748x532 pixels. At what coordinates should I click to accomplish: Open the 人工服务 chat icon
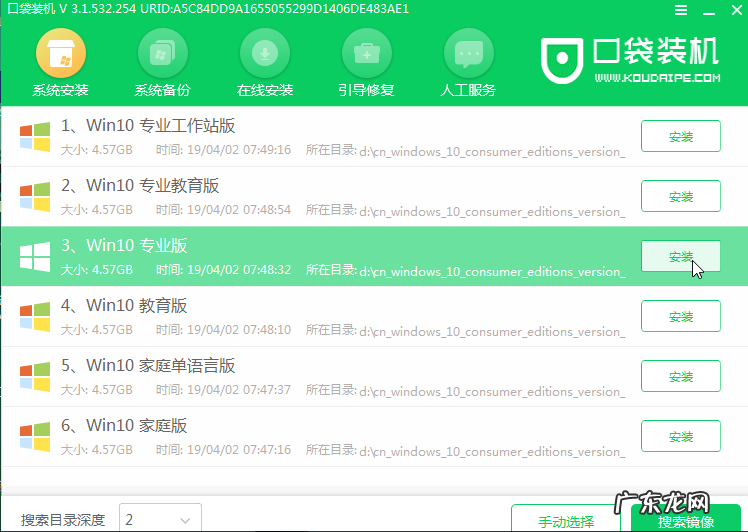(x=469, y=53)
